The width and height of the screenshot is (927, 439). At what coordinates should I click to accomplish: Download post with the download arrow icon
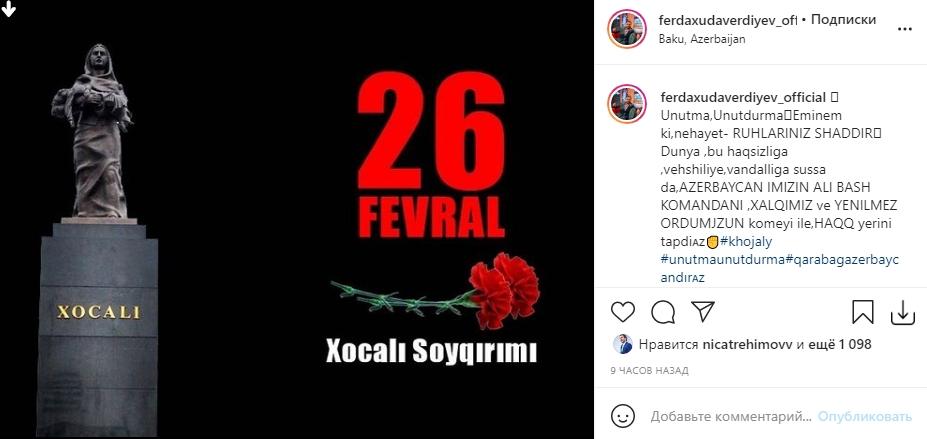tap(903, 313)
